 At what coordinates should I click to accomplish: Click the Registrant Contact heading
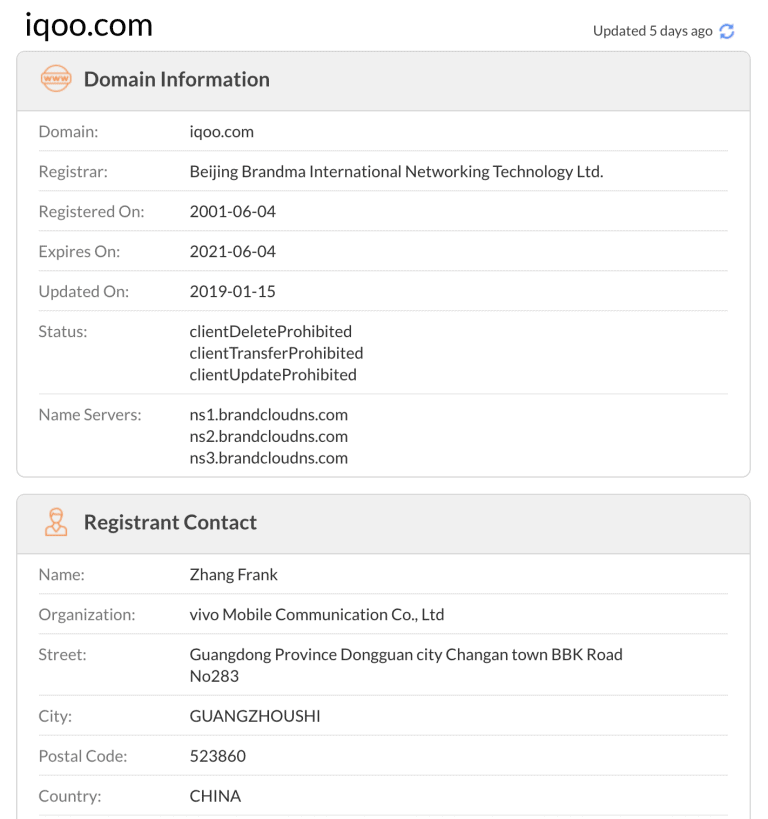point(170,522)
